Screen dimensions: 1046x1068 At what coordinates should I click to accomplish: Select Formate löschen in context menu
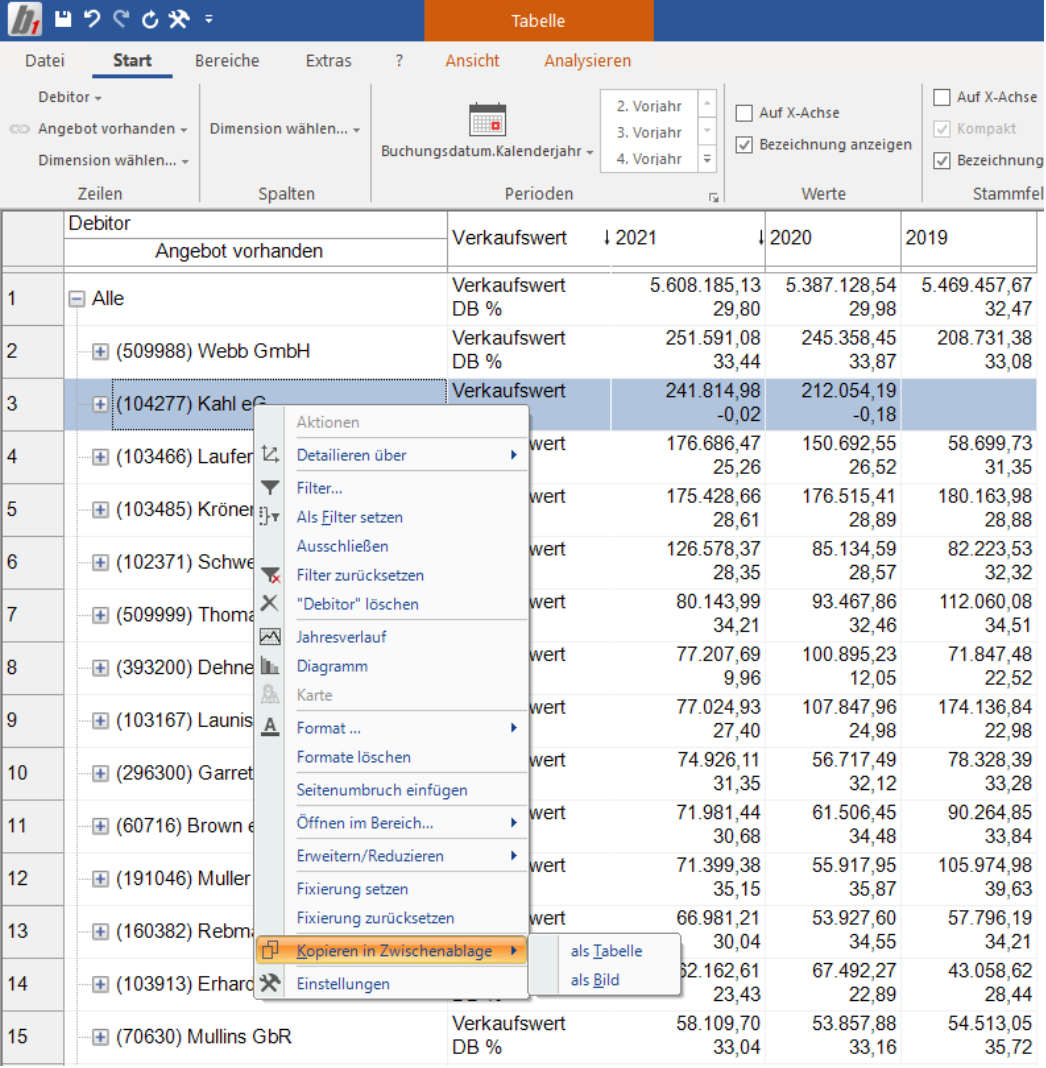[x=353, y=757]
